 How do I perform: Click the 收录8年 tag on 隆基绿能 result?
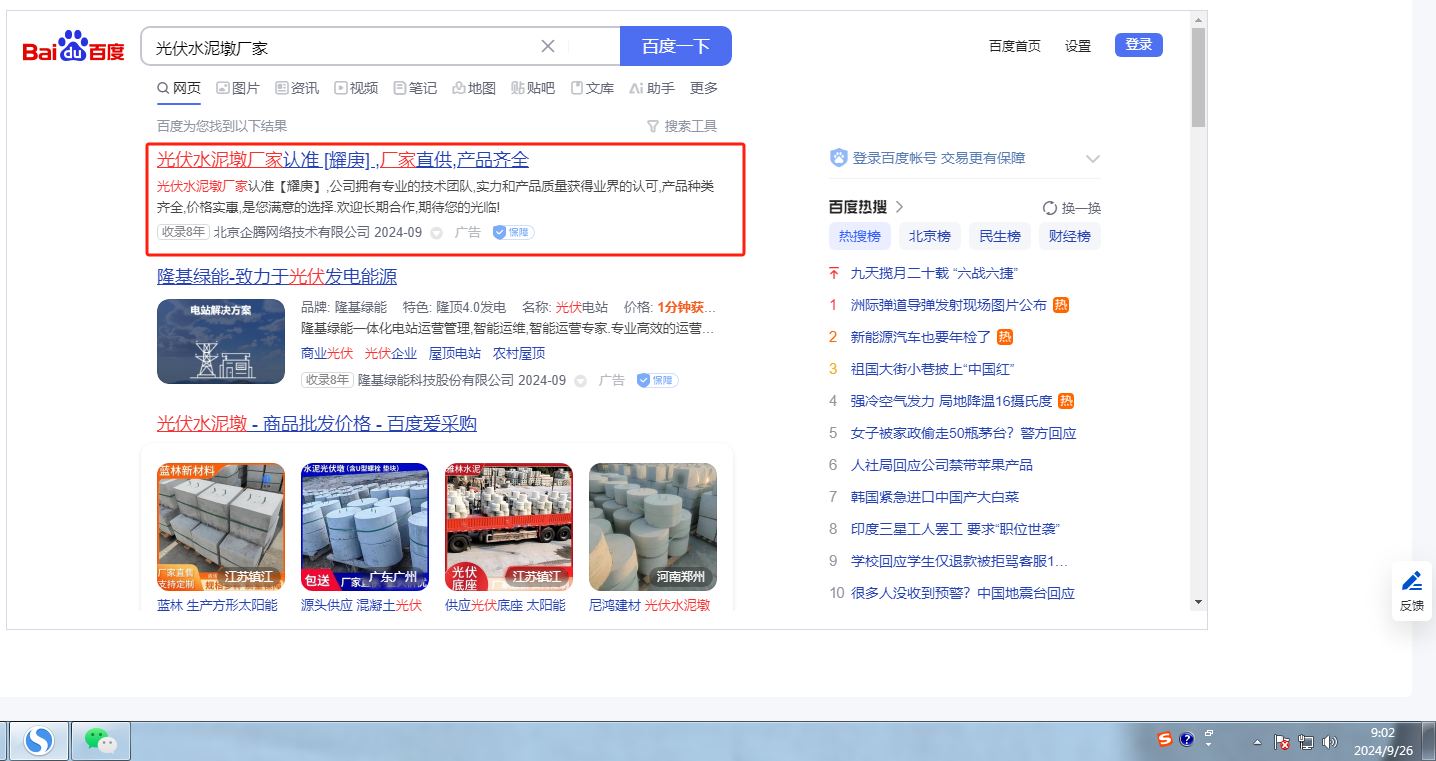click(327, 380)
